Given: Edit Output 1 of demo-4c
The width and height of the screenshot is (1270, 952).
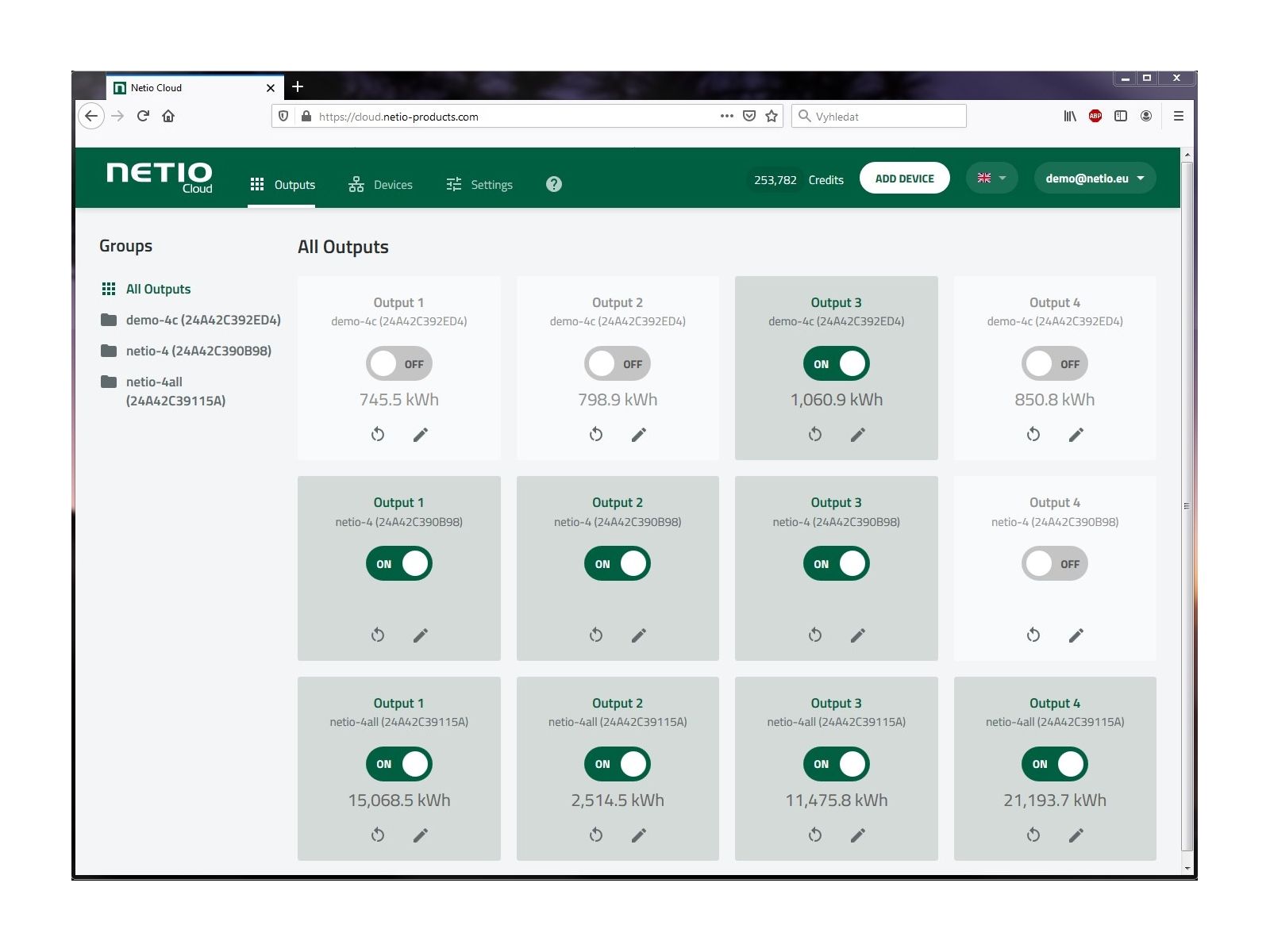Looking at the screenshot, I should pos(421,434).
